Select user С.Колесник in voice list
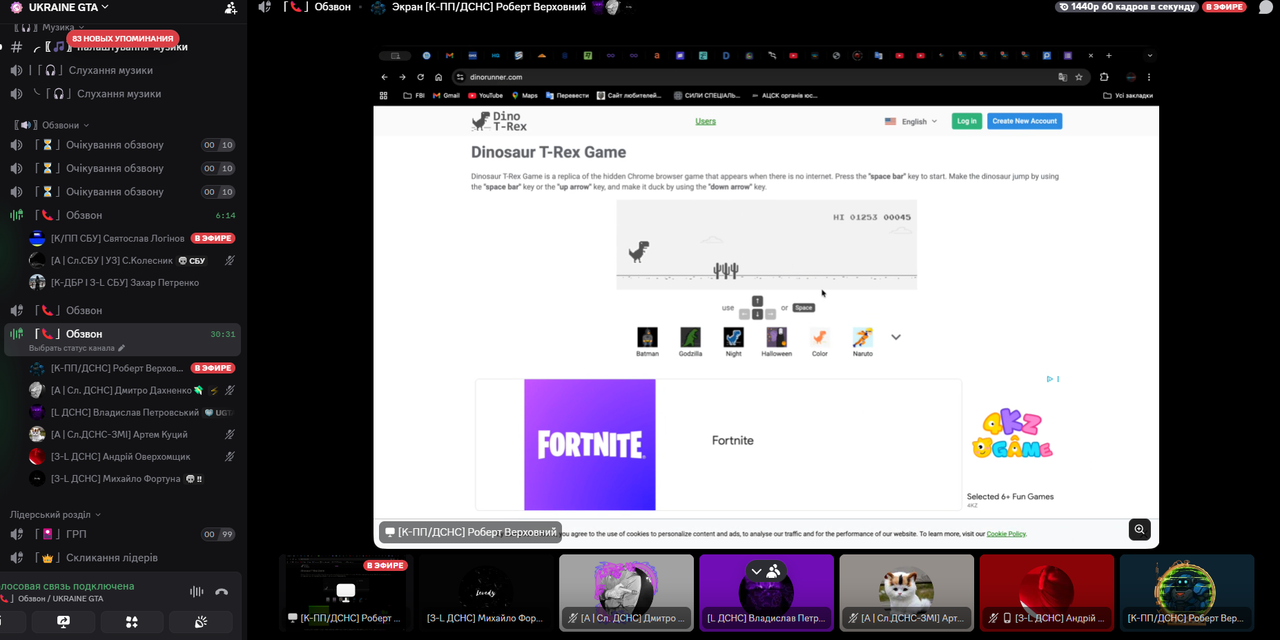This screenshot has height=640, width=1280. coord(112,260)
